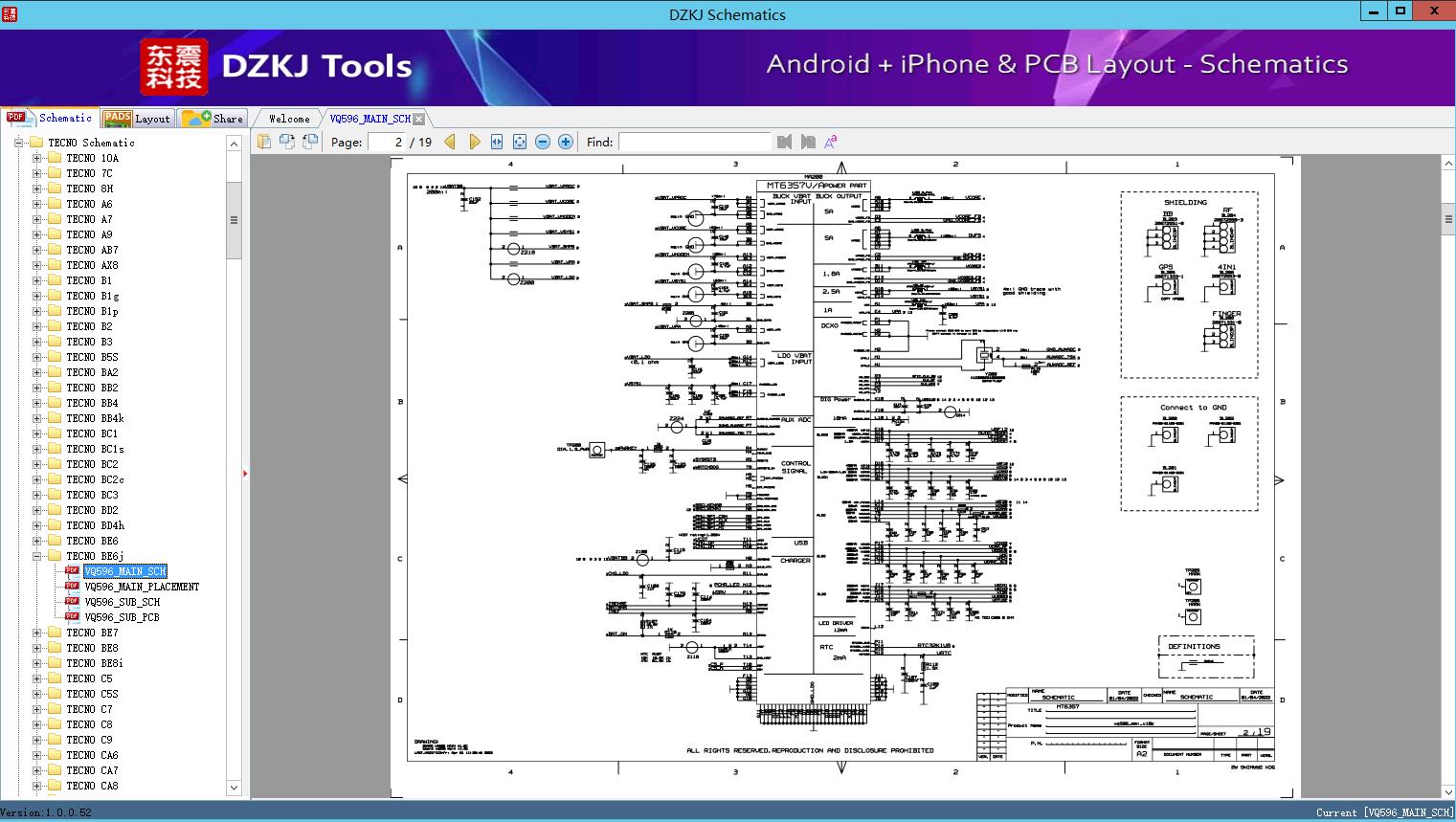Viewport: 1456px width, 822px height.
Task: Click the page number input field
Action: point(386,142)
